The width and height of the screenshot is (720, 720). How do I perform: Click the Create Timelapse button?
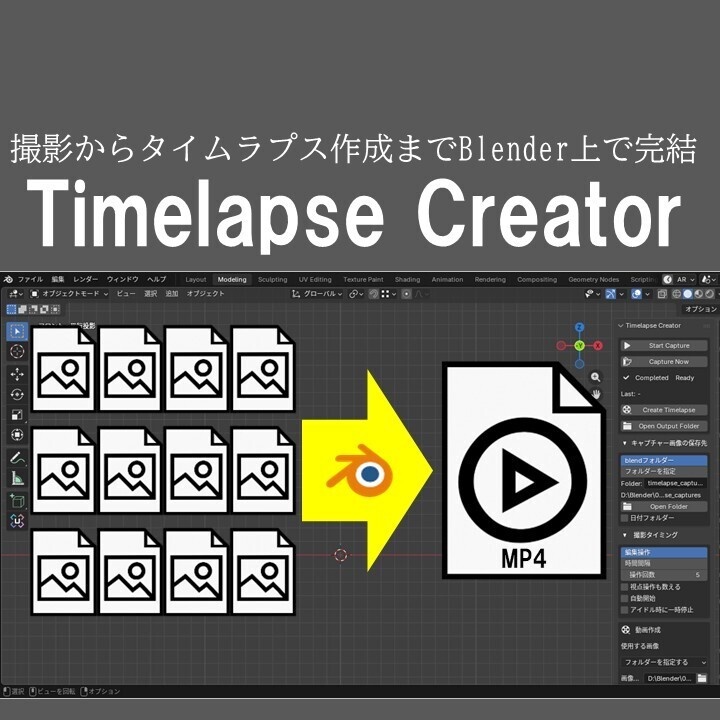(x=664, y=410)
